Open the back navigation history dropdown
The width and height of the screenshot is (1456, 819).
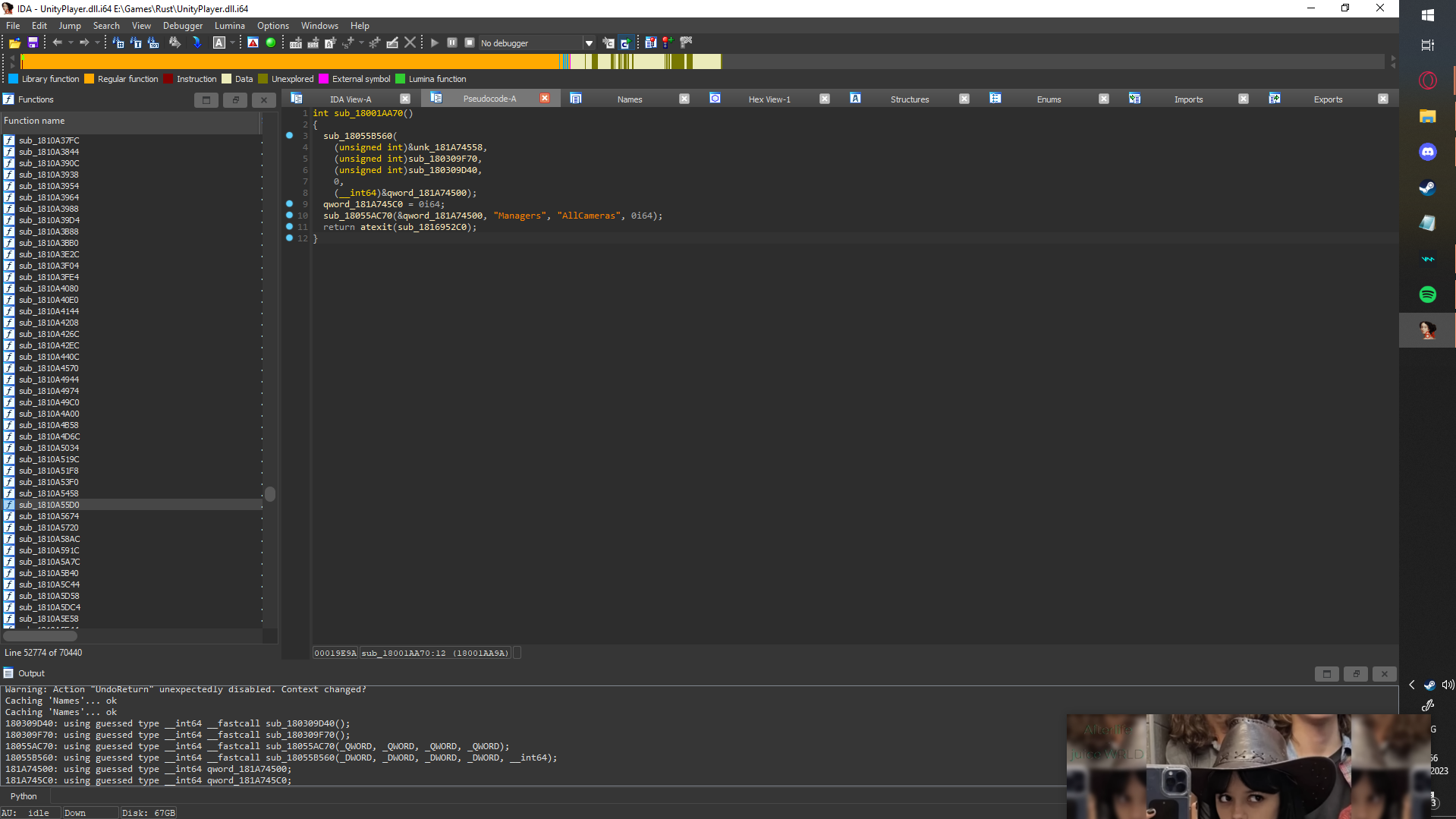(x=71, y=43)
